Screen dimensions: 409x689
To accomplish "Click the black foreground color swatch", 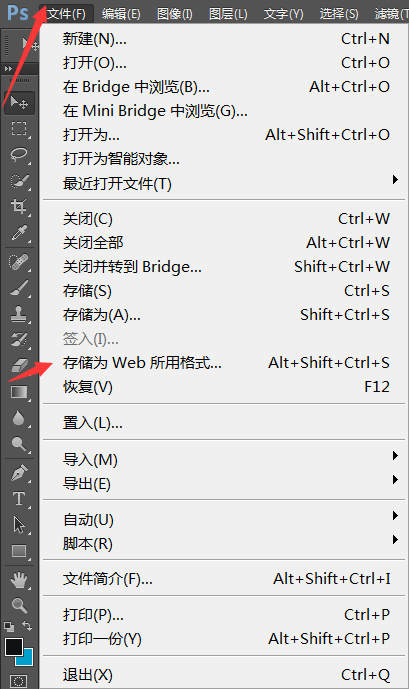I will [x=14, y=646].
